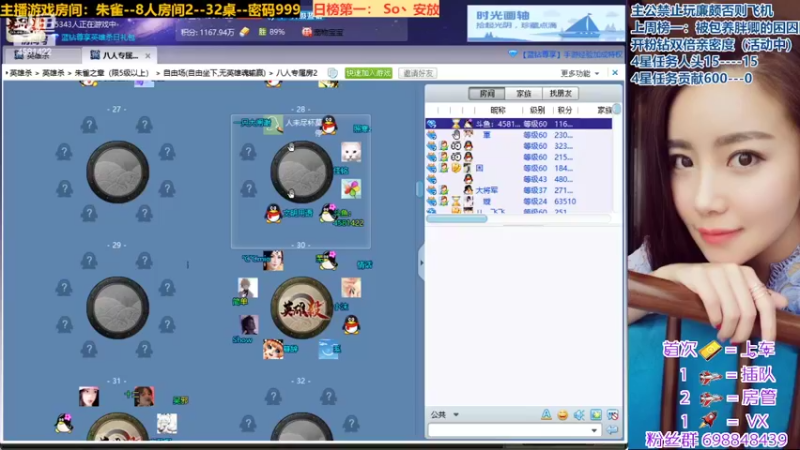Screen dimensions: 800x450
Task: Select the highlighted 斗鱼: 4581... player row
Action: (x=519, y=124)
